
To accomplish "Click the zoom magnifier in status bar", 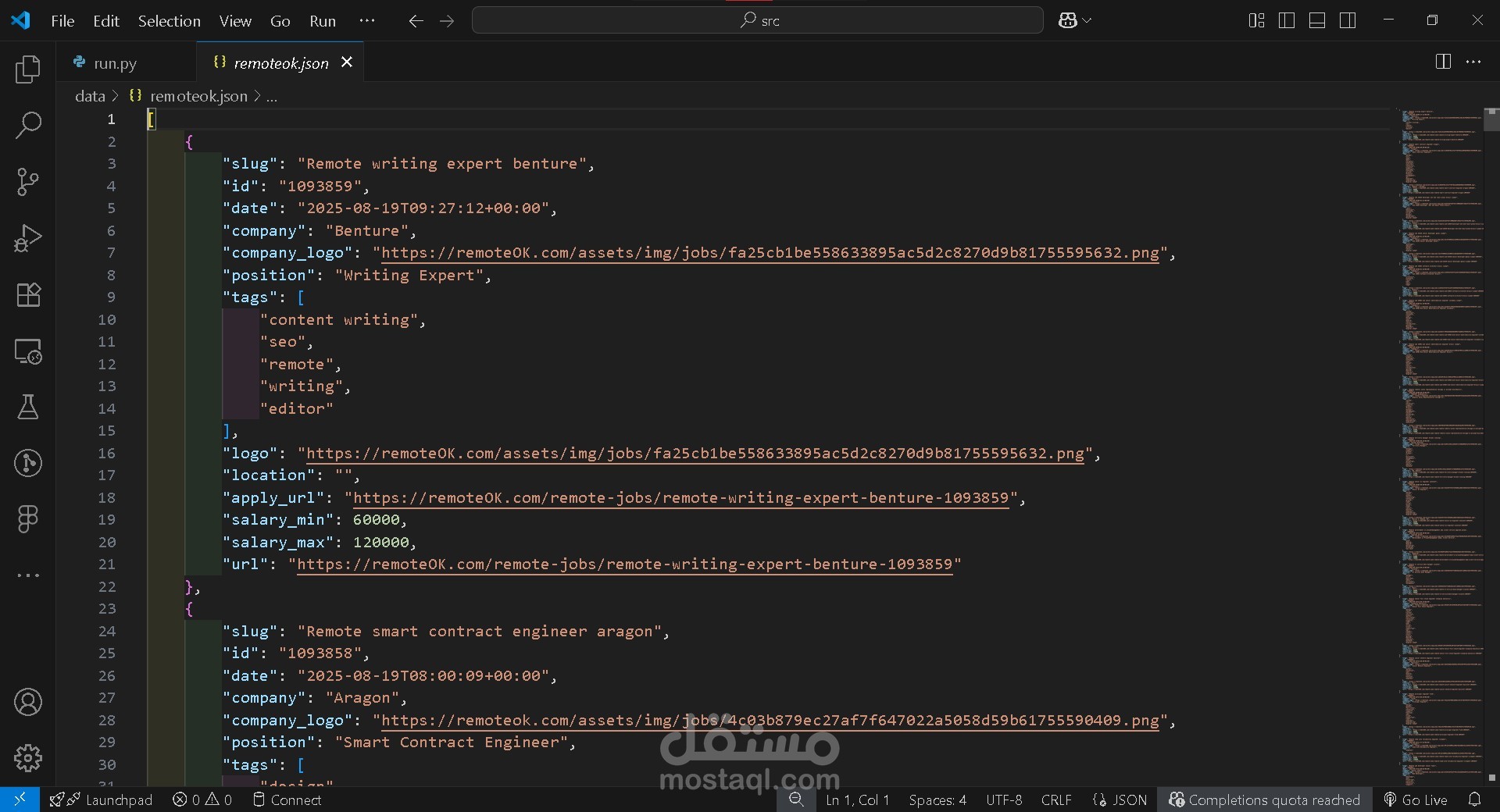I will [x=796, y=800].
